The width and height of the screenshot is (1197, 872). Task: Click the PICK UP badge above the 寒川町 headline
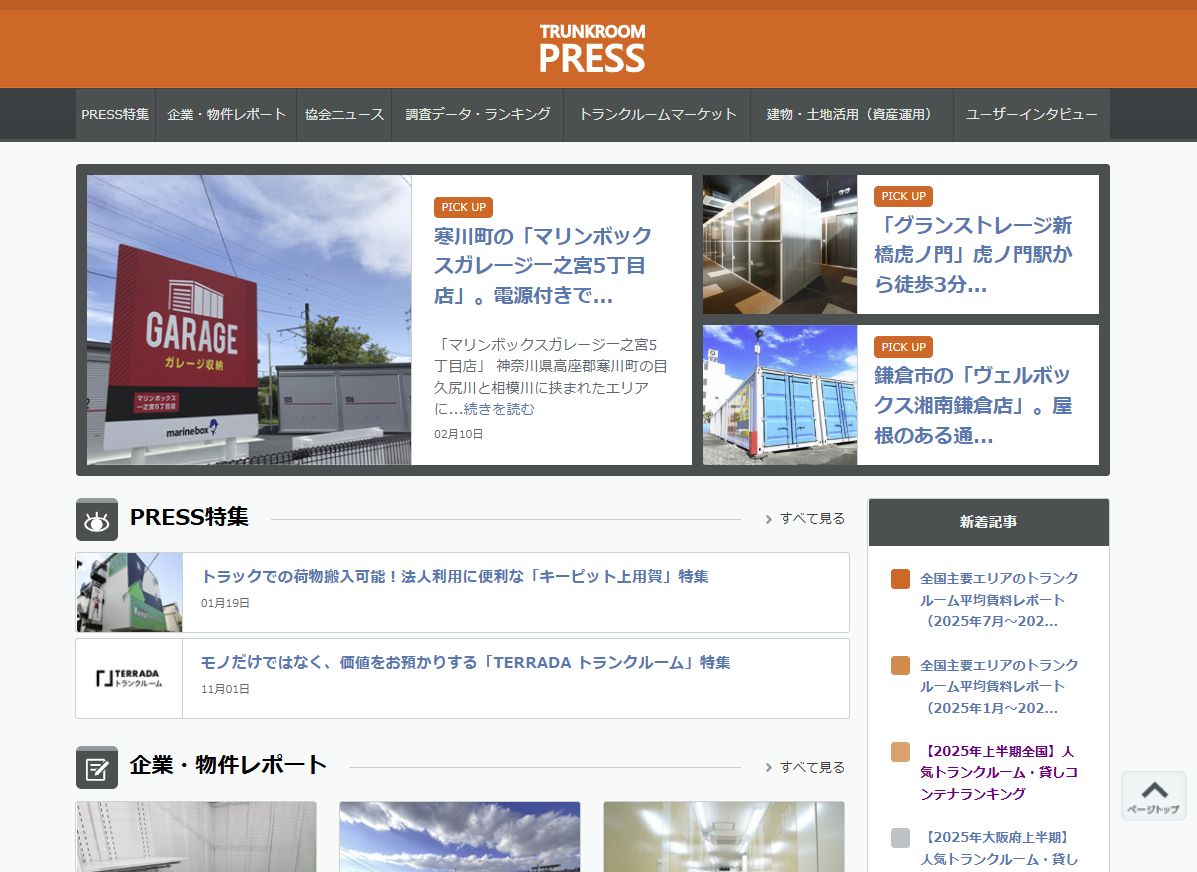point(463,207)
